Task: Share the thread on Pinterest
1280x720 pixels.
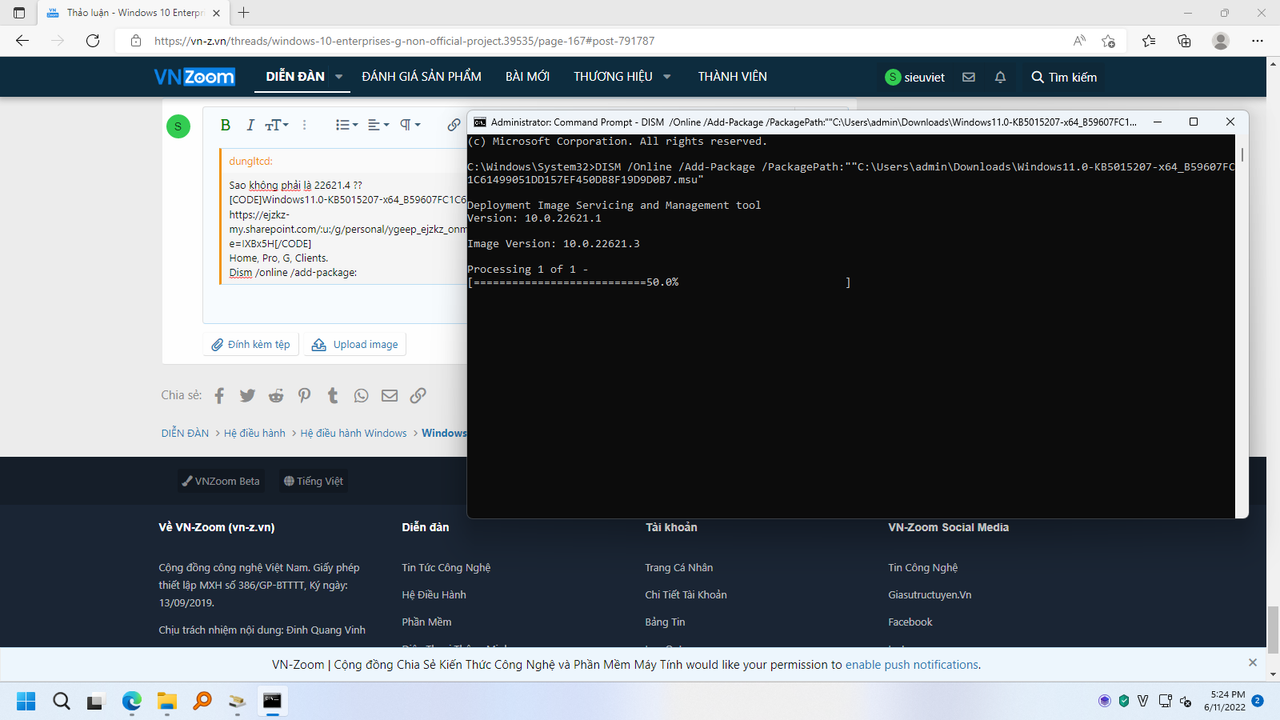Action: pos(304,395)
